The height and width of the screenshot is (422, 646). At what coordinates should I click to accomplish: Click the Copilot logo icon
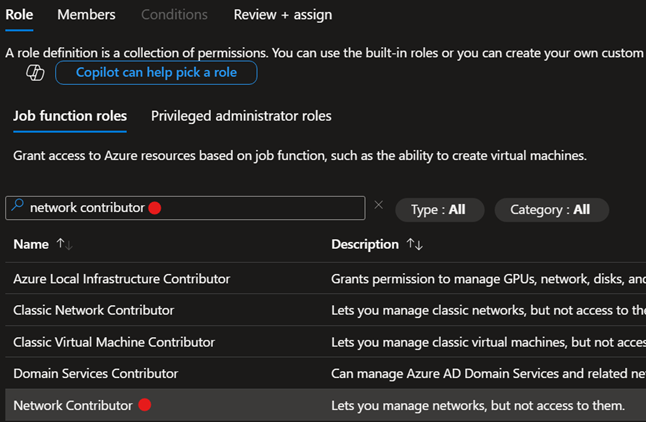coord(35,73)
